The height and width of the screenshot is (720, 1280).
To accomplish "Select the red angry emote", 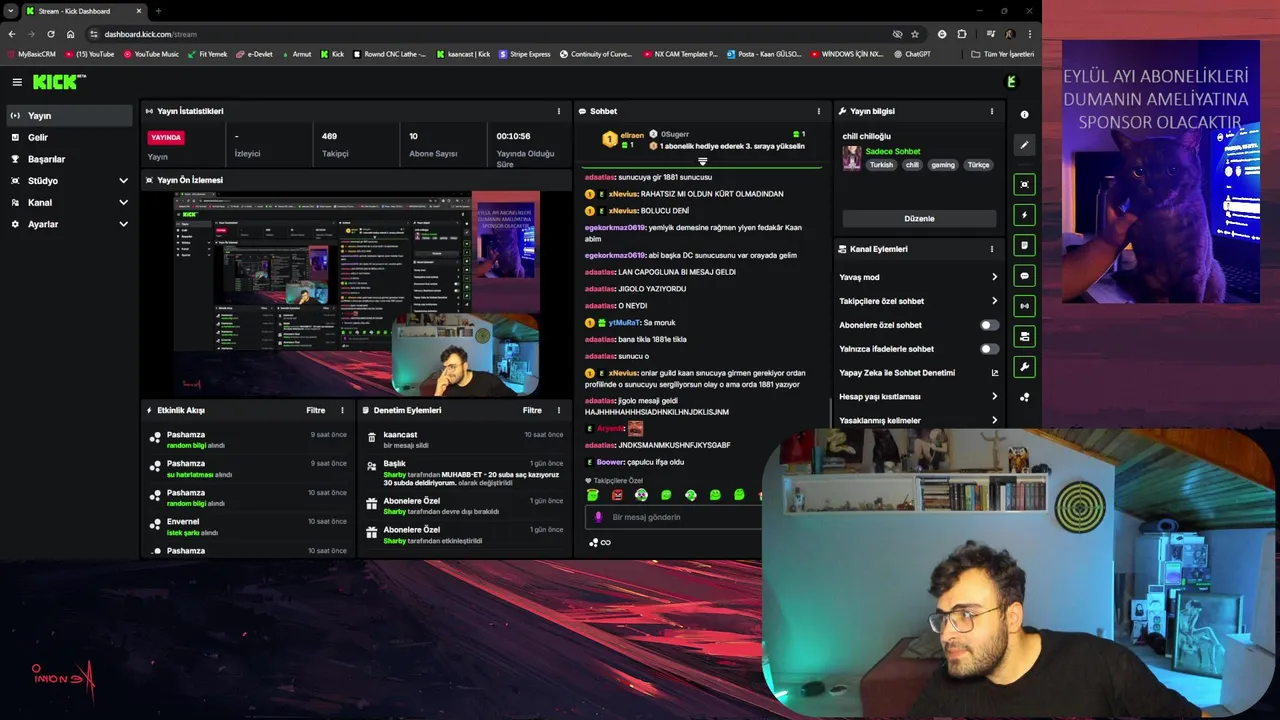I will [x=617, y=495].
